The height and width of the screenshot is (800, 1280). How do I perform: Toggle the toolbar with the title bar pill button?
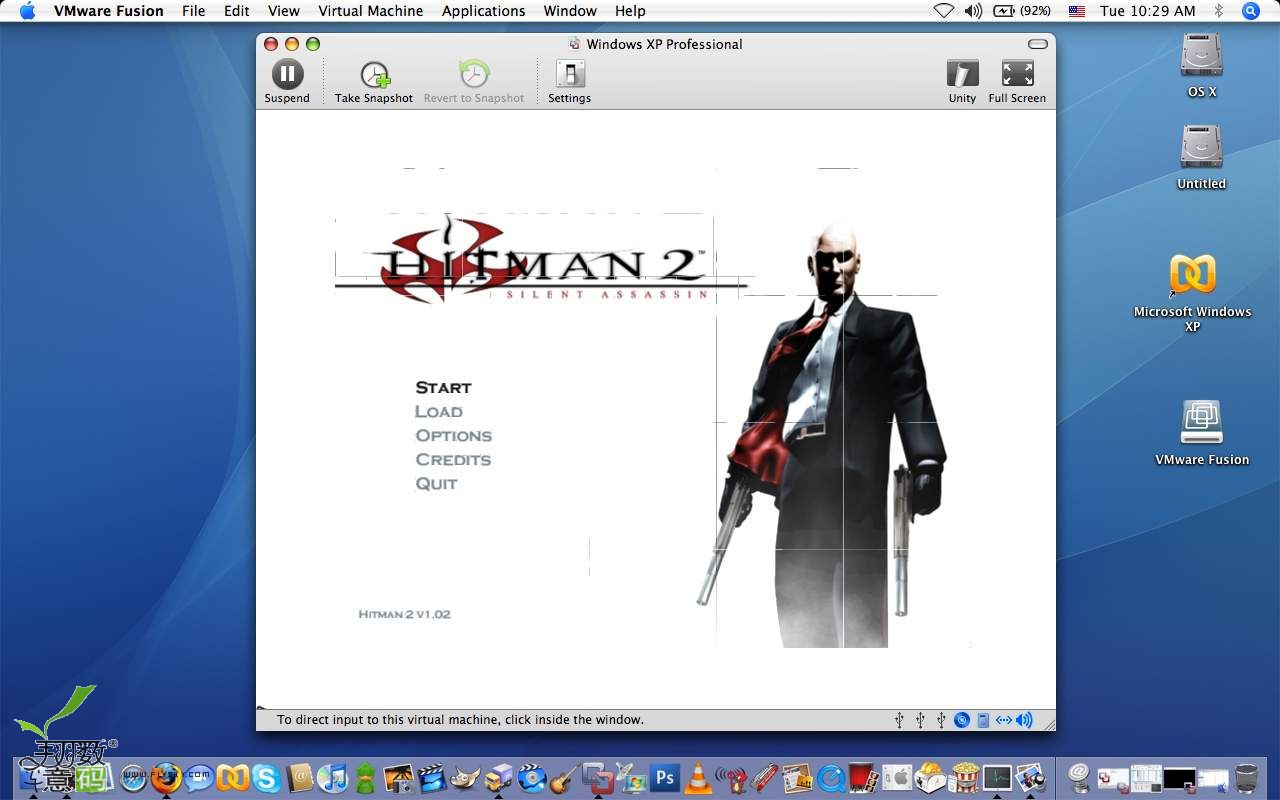click(x=1038, y=44)
